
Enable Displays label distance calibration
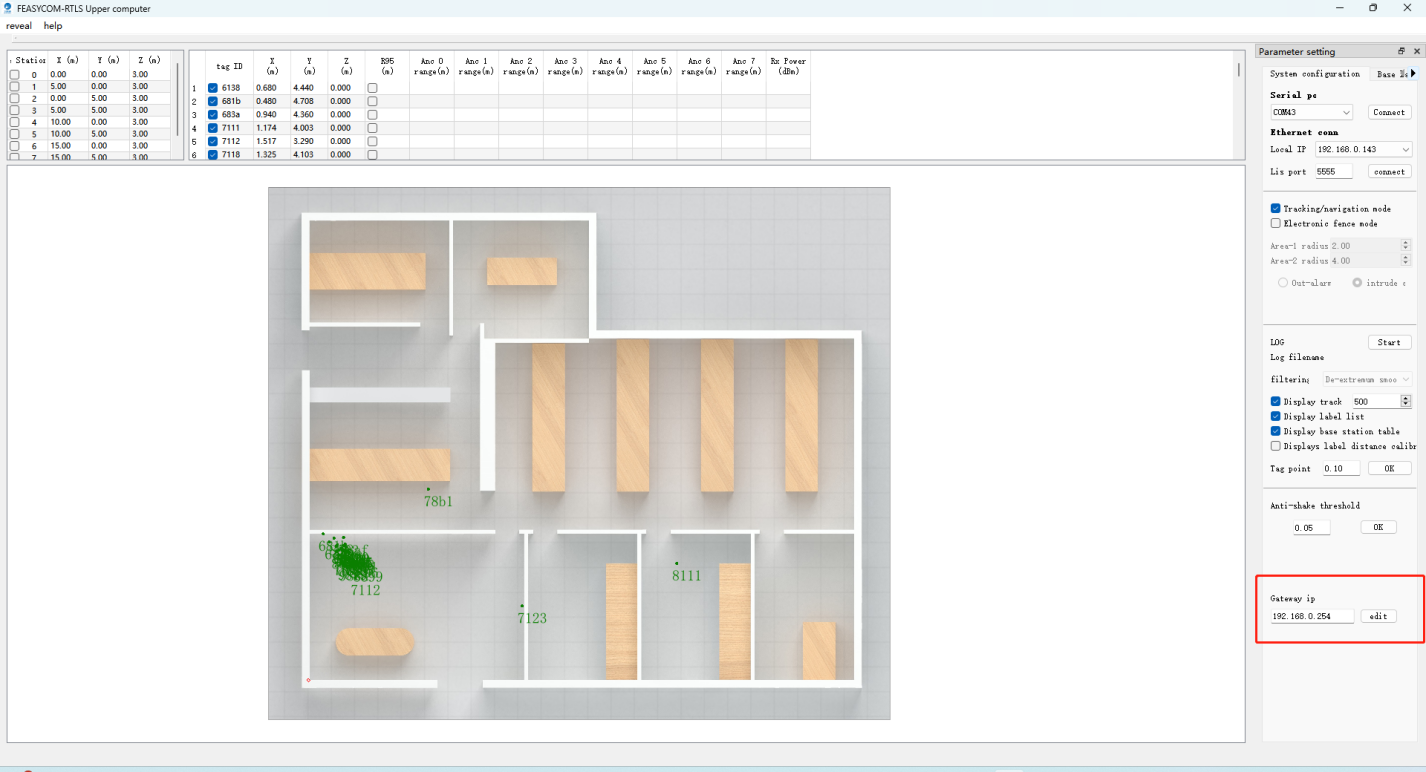coord(1275,446)
